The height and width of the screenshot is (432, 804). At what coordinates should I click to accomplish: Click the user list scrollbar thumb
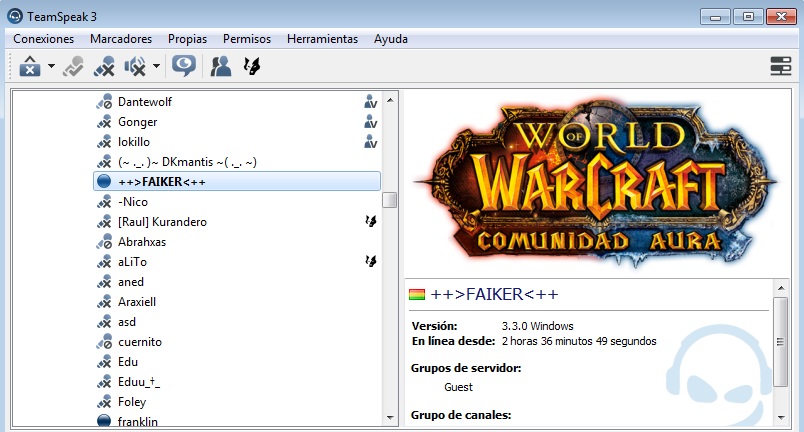pyautogui.click(x=390, y=200)
